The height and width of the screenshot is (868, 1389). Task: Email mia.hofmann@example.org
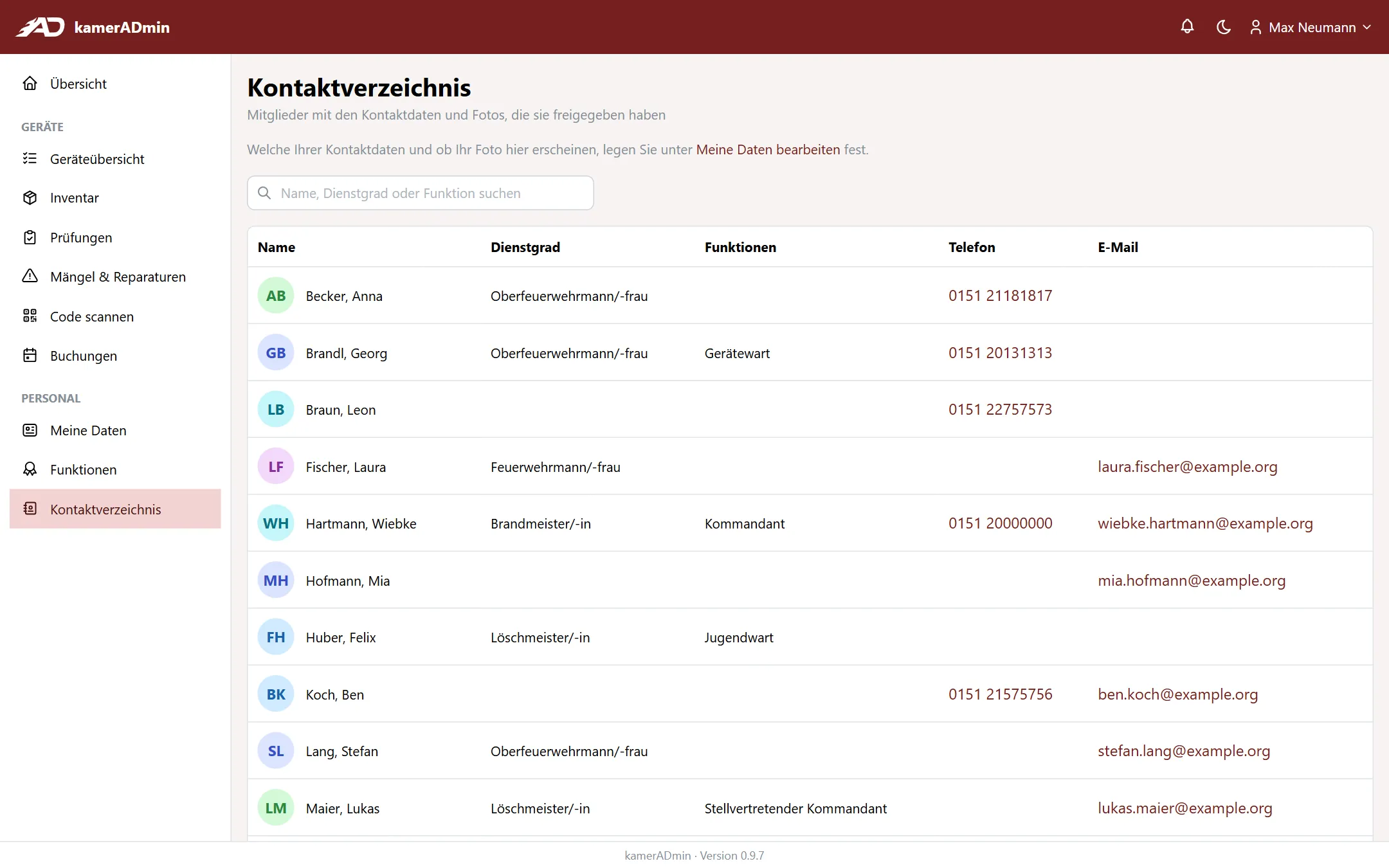tap(1191, 581)
